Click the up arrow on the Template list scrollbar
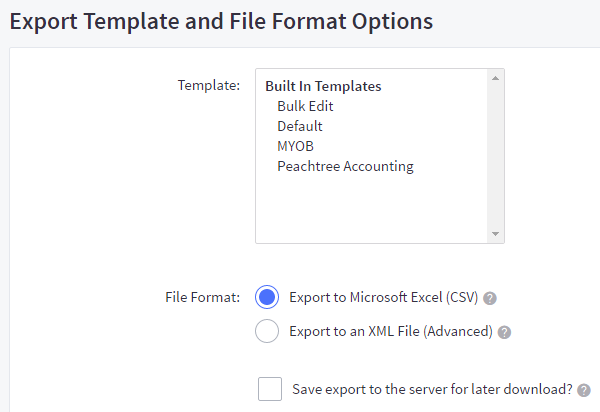Image resolution: width=600 pixels, height=412 pixels. 495,78
